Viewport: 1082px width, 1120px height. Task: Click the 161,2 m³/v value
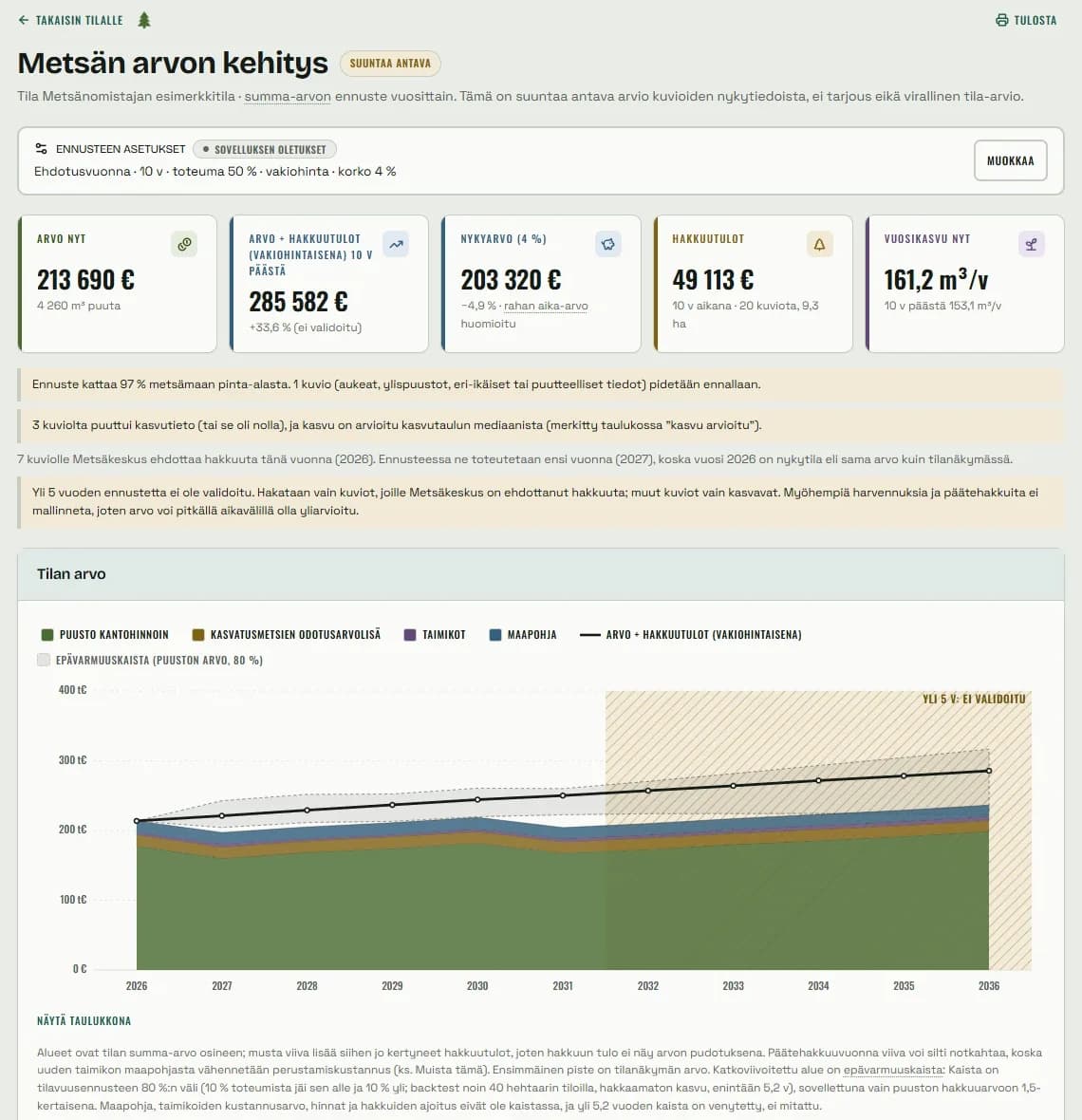pyautogui.click(x=936, y=280)
